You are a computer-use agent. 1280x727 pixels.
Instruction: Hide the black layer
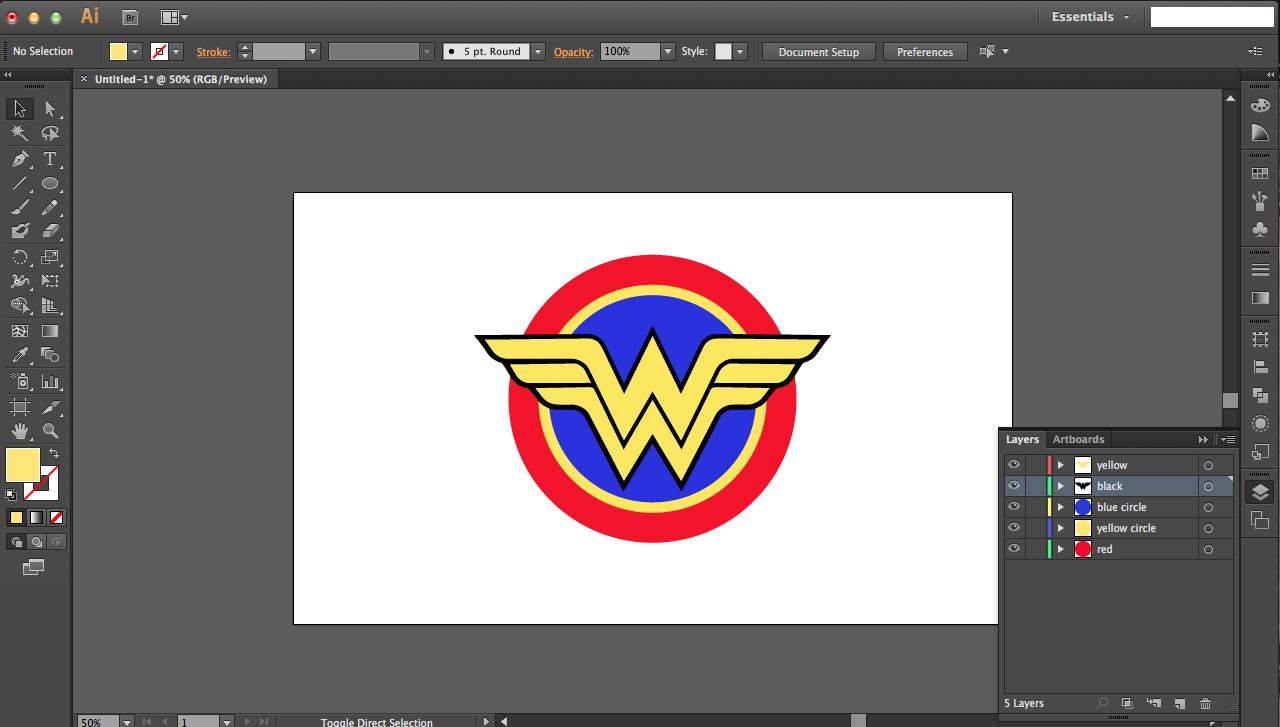(1014, 486)
